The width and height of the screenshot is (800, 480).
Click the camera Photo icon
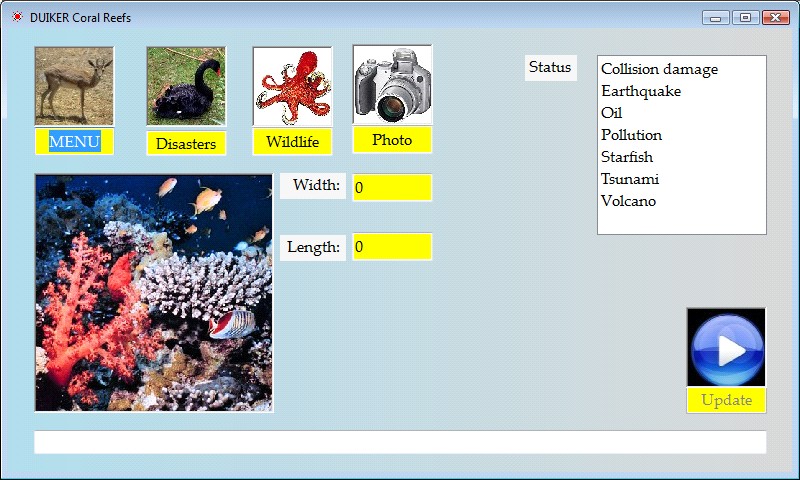(392, 85)
